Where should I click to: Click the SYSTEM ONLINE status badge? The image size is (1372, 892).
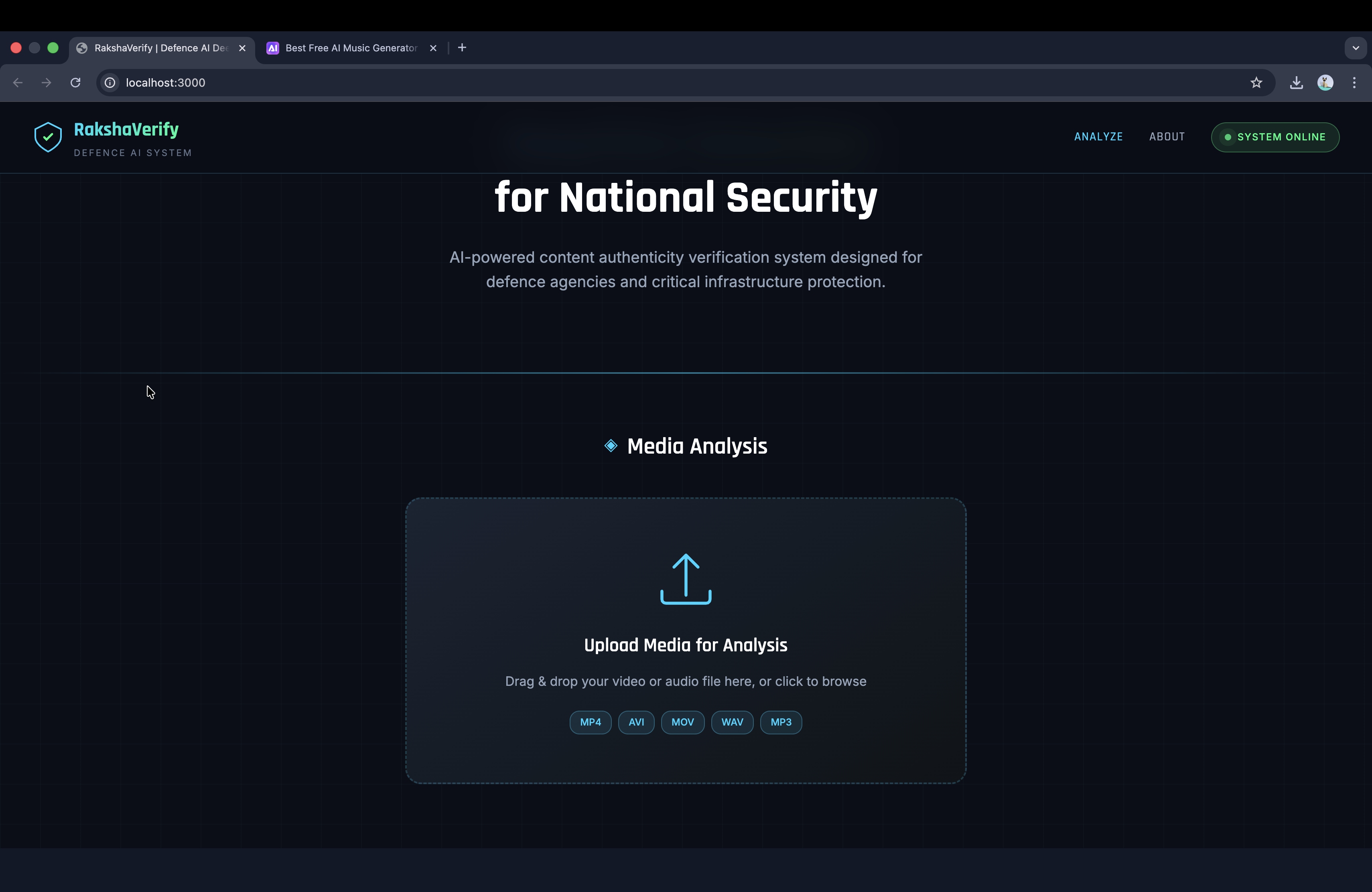pyautogui.click(x=1275, y=137)
